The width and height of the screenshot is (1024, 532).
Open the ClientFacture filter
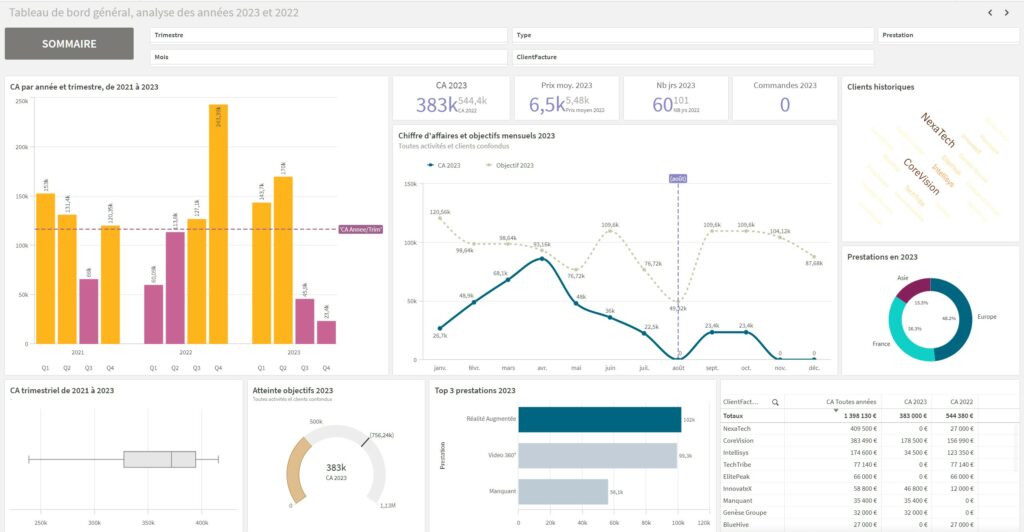pos(693,57)
